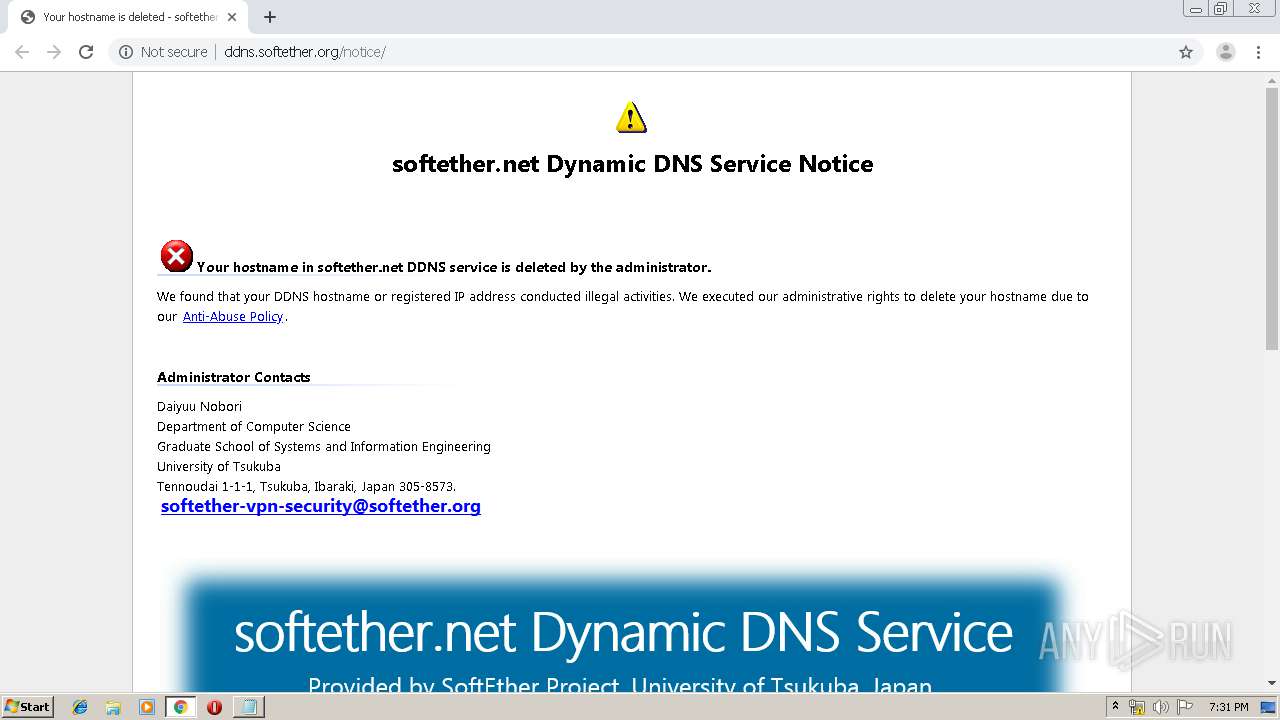Click the softether.net Dynamic DNS Service banner
1280x720 pixels.
623,634
